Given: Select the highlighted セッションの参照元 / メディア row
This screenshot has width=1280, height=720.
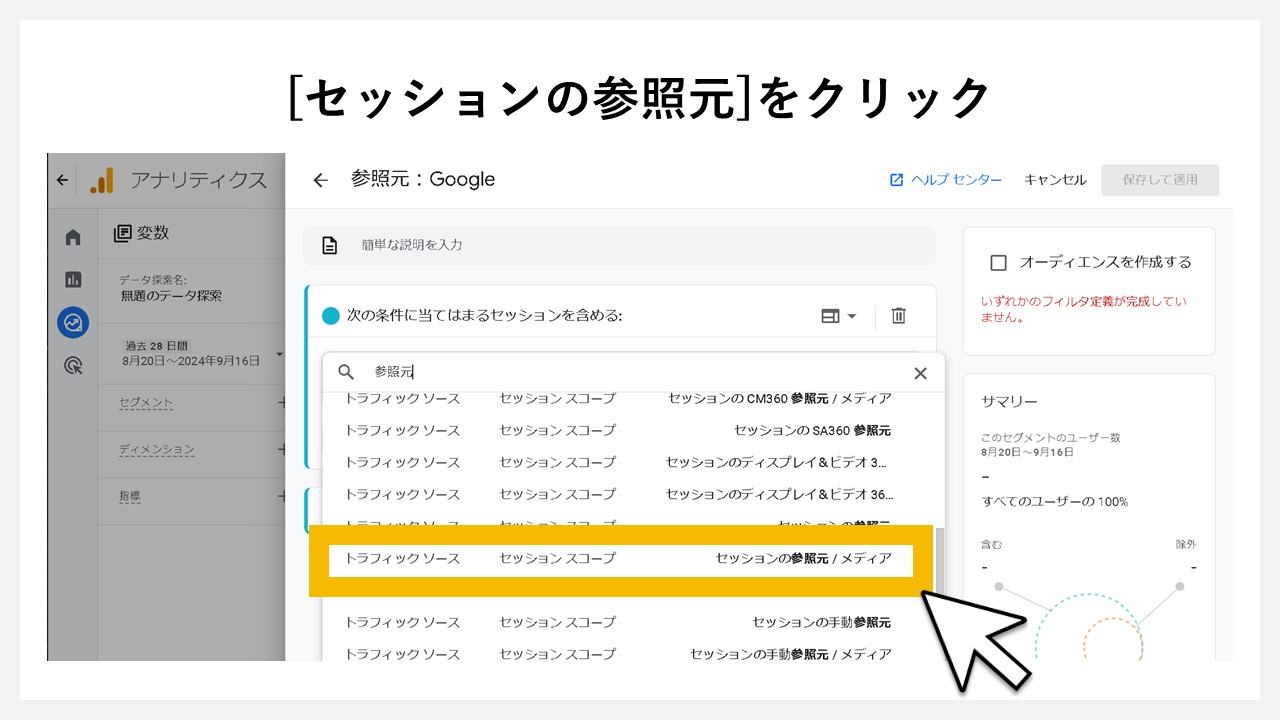Looking at the screenshot, I should pyautogui.click(x=620, y=559).
